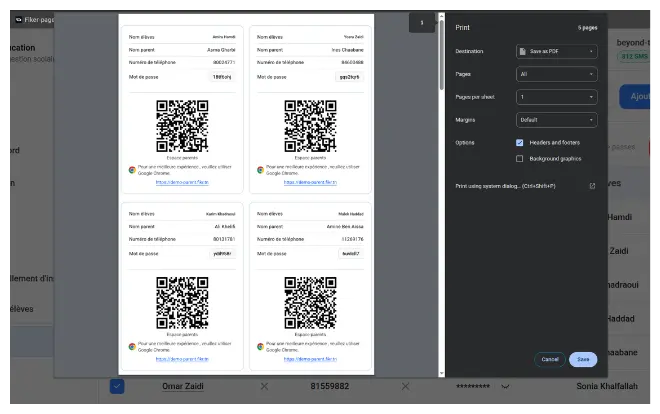Click phone number '81559882' in background table

point(330,386)
